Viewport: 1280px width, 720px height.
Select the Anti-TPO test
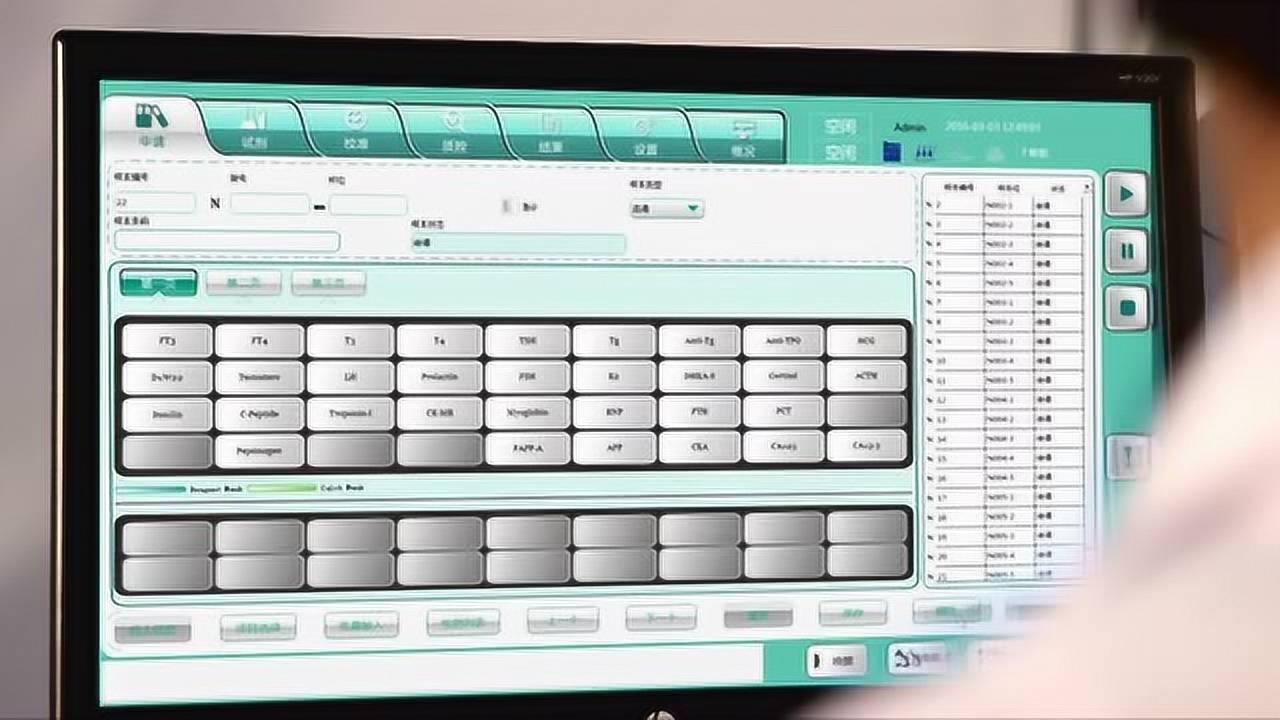pyautogui.click(x=784, y=341)
